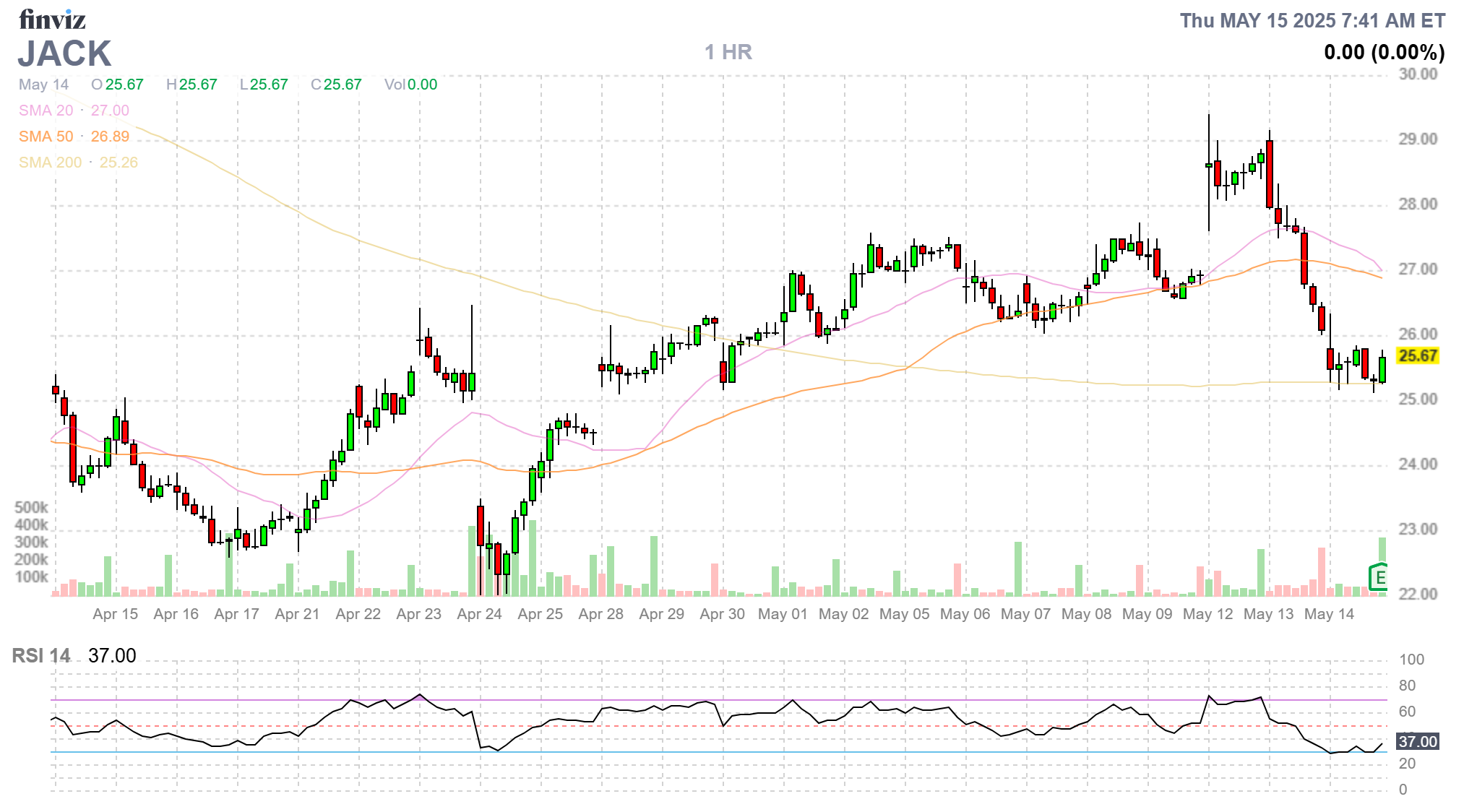
Task: Click the 30.00 price axis label
Action: coord(1417,74)
